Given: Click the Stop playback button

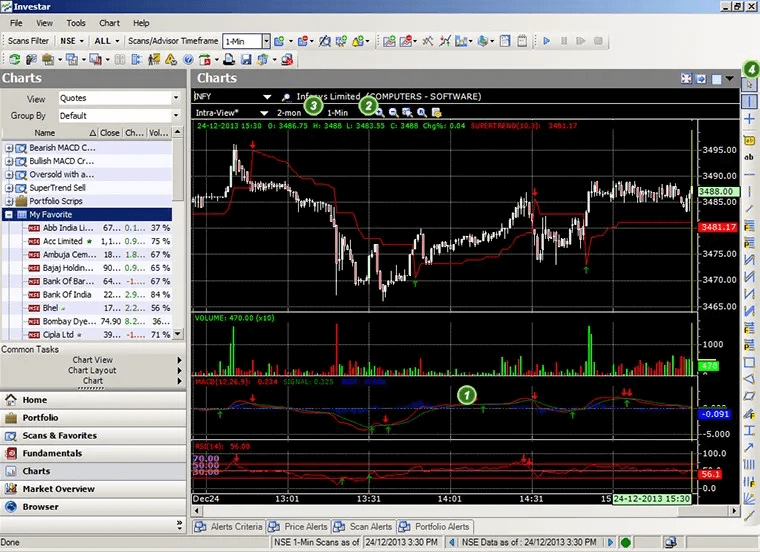Looking at the screenshot, I should pos(598,41).
